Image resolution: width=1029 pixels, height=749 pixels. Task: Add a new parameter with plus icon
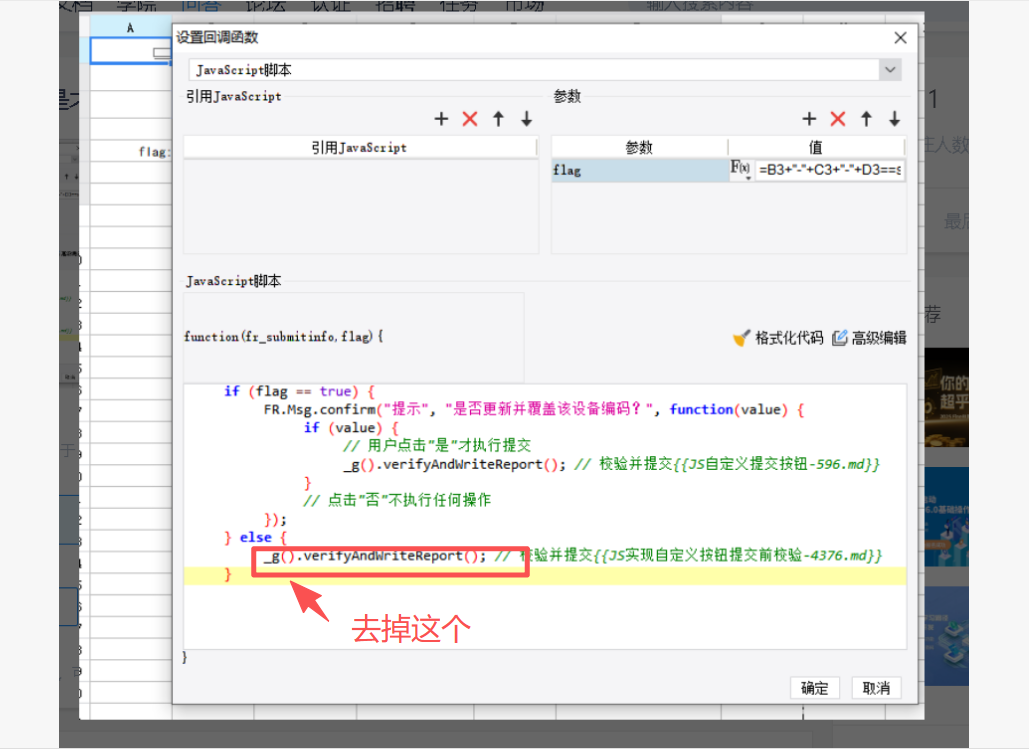pyautogui.click(x=809, y=119)
